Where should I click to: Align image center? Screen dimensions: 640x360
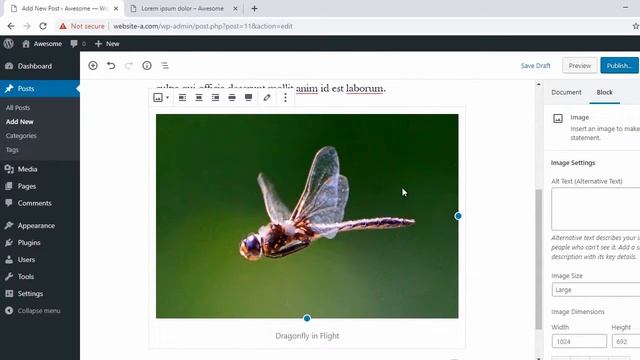click(199, 98)
